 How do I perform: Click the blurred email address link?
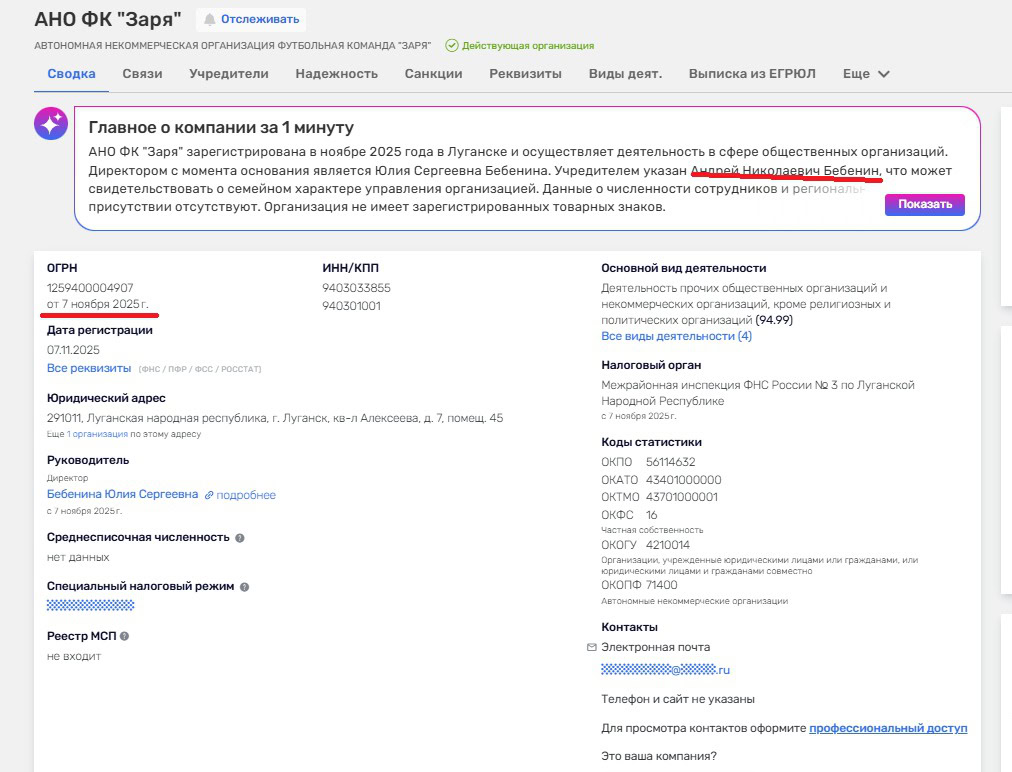point(665,670)
